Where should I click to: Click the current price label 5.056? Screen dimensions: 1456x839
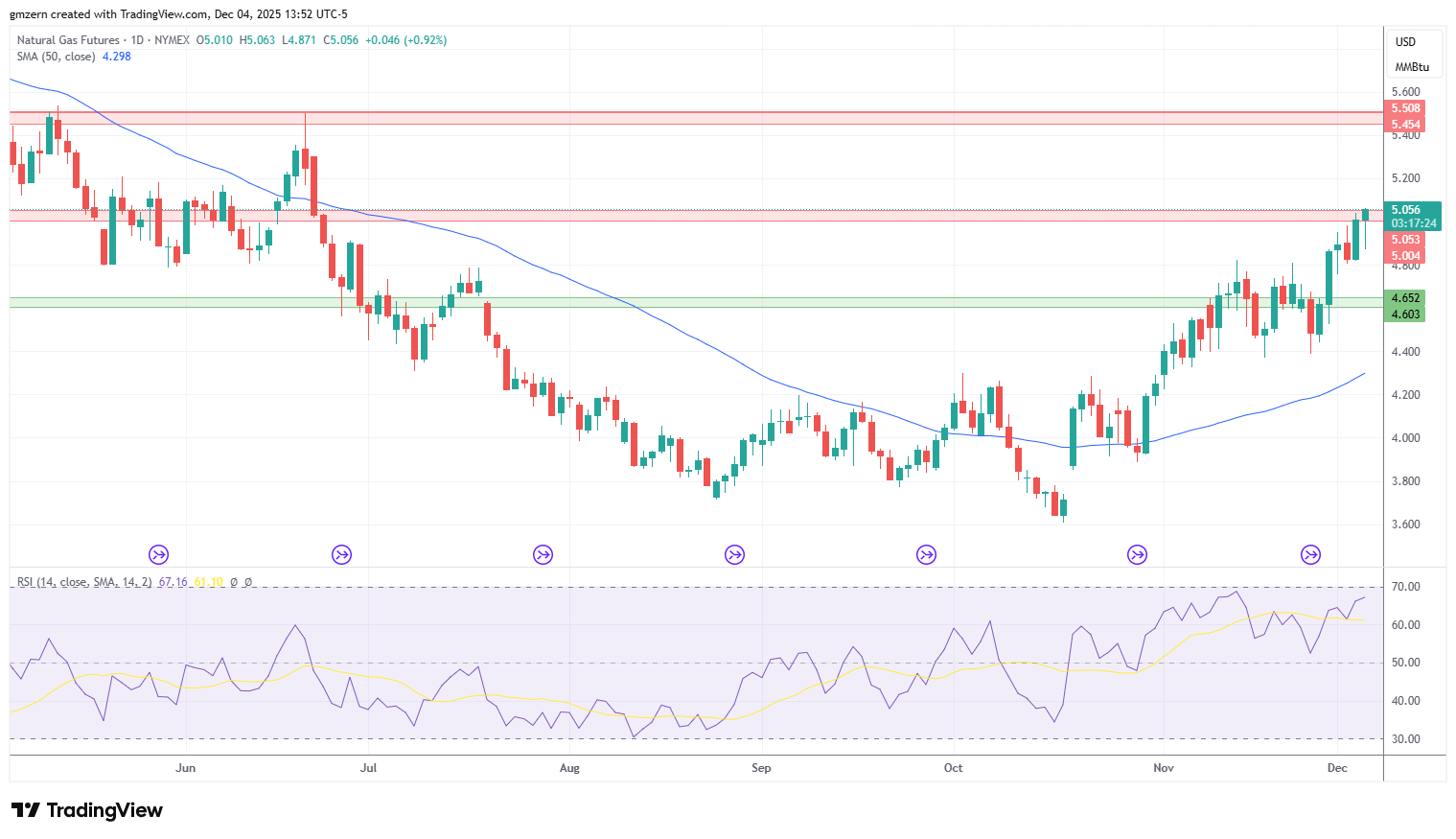[1406, 210]
